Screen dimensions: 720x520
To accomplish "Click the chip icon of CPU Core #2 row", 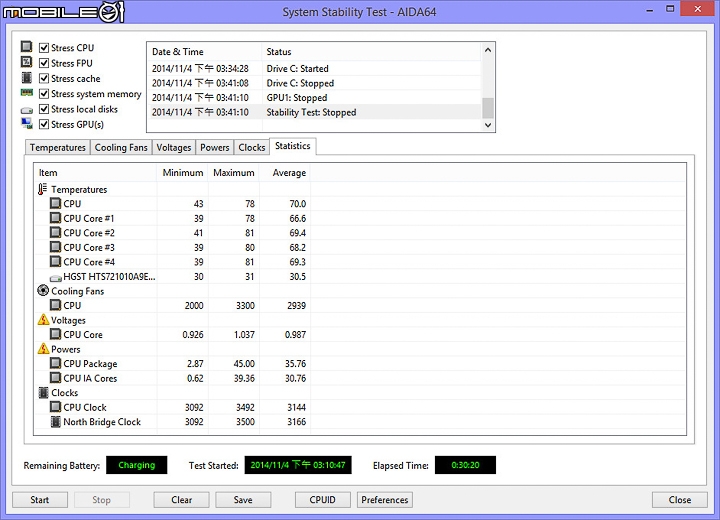I will [x=55, y=232].
